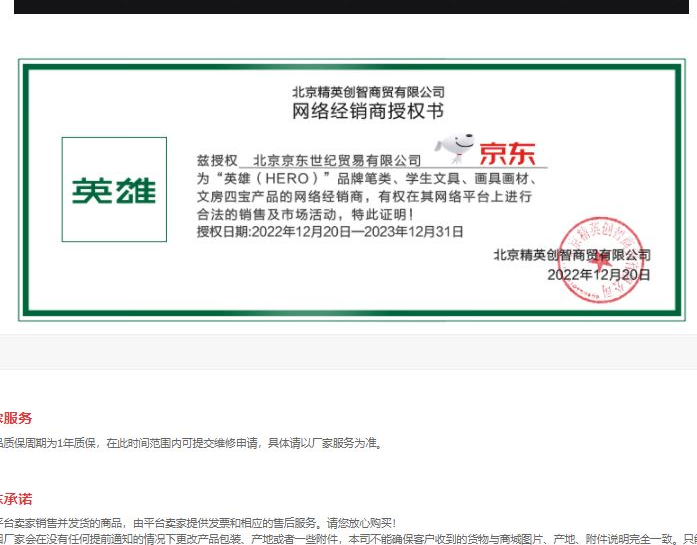Click the sentence ending 请您放心购买！

coord(198,523)
